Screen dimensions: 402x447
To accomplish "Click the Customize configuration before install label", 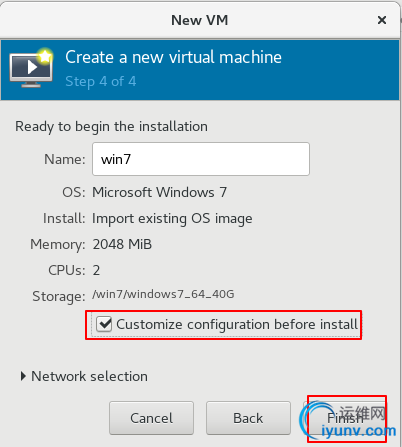I will point(237,324).
